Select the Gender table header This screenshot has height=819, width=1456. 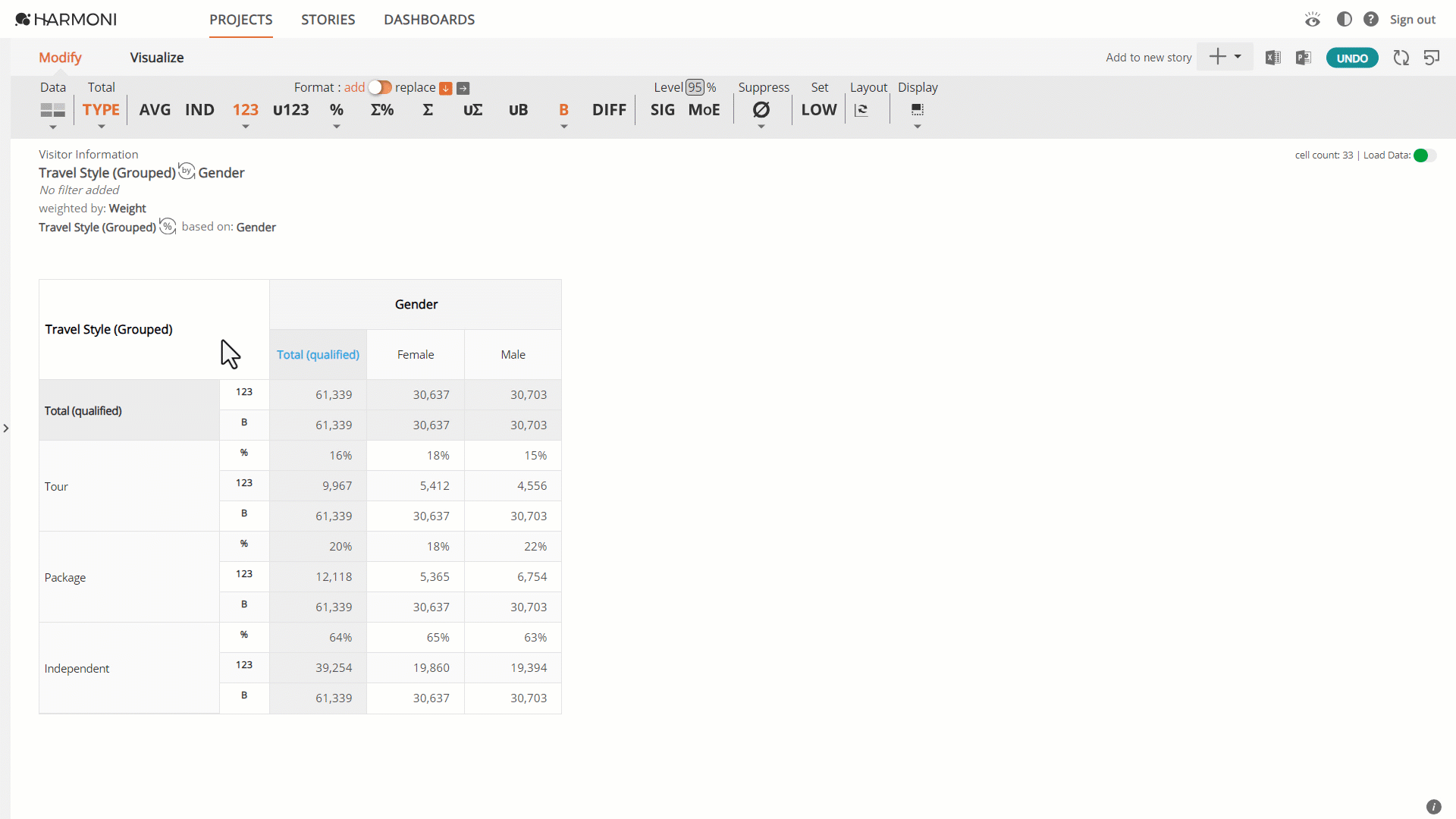click(x=416, y=304)
